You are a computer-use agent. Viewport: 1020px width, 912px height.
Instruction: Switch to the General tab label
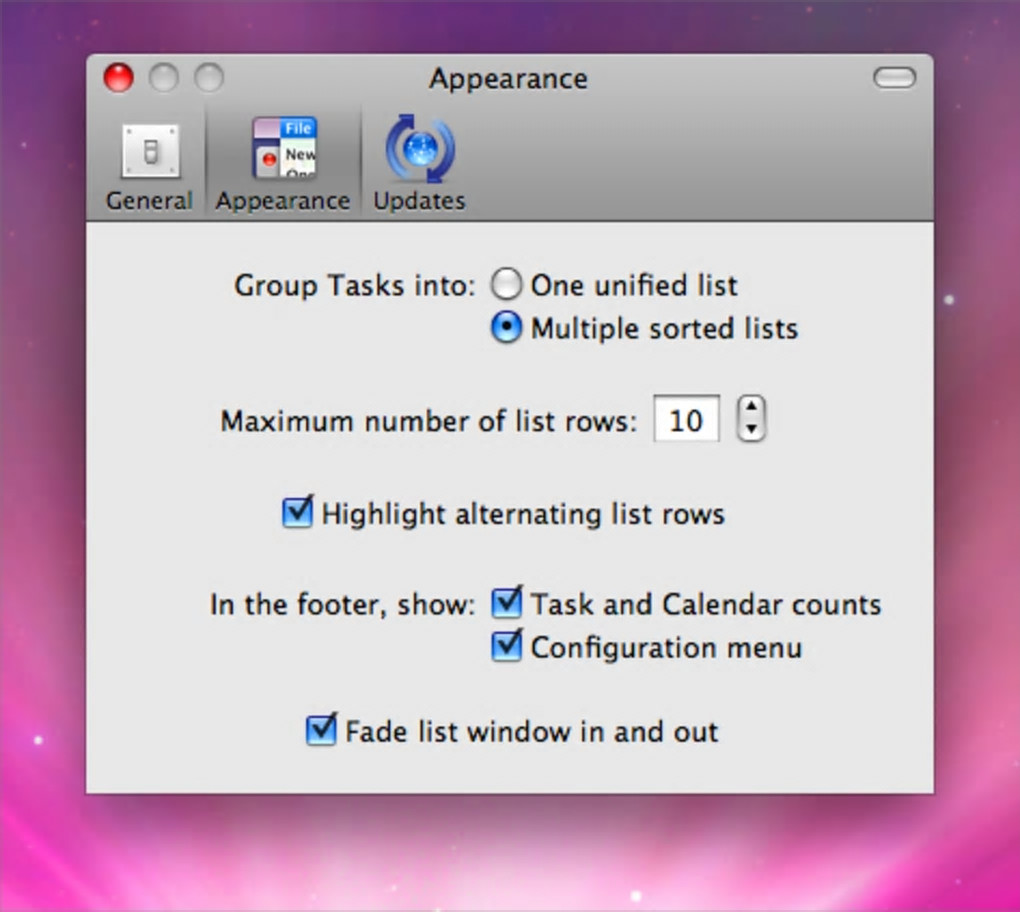point(150,200)
